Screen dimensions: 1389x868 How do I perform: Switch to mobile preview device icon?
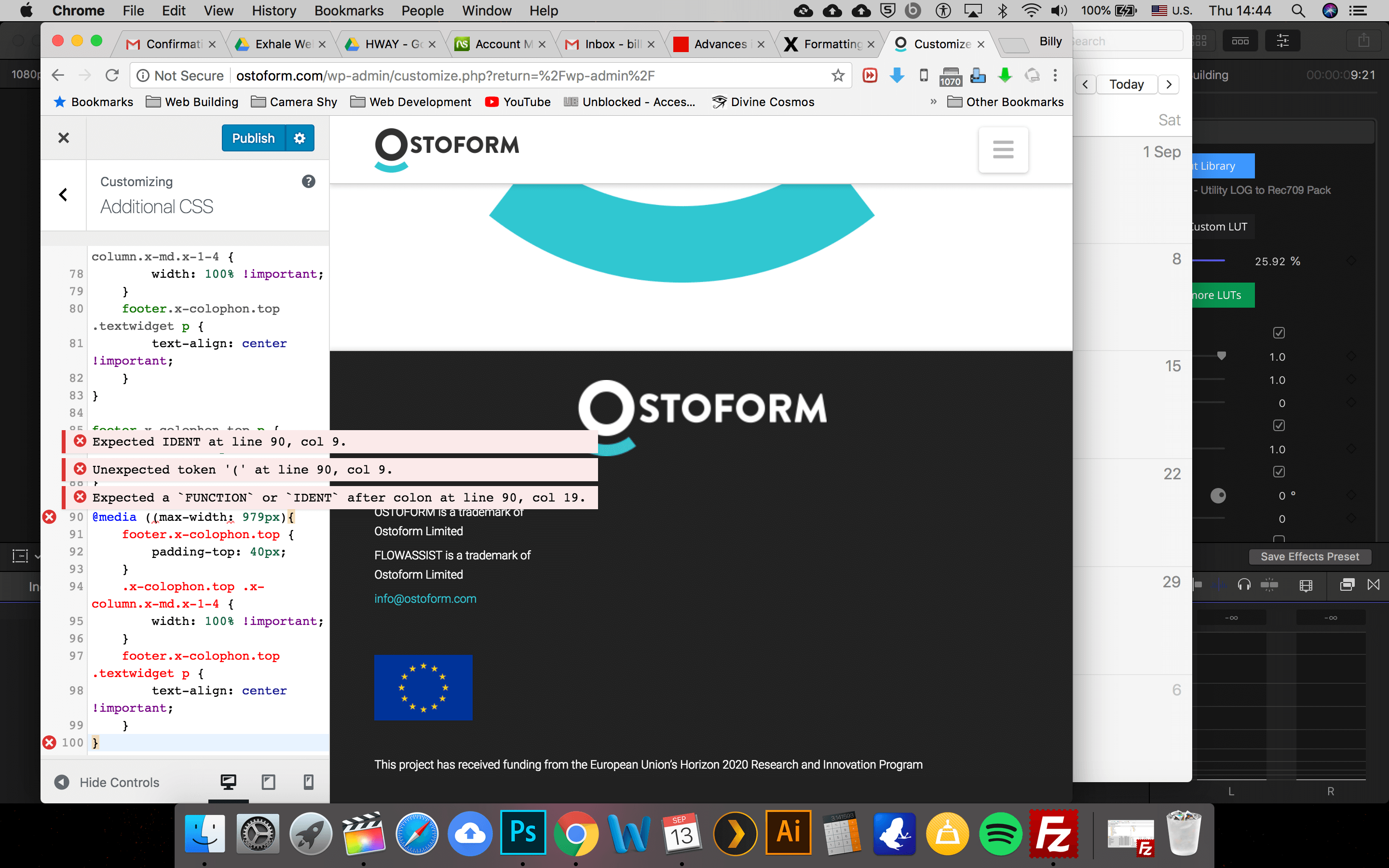coord(308,782)
